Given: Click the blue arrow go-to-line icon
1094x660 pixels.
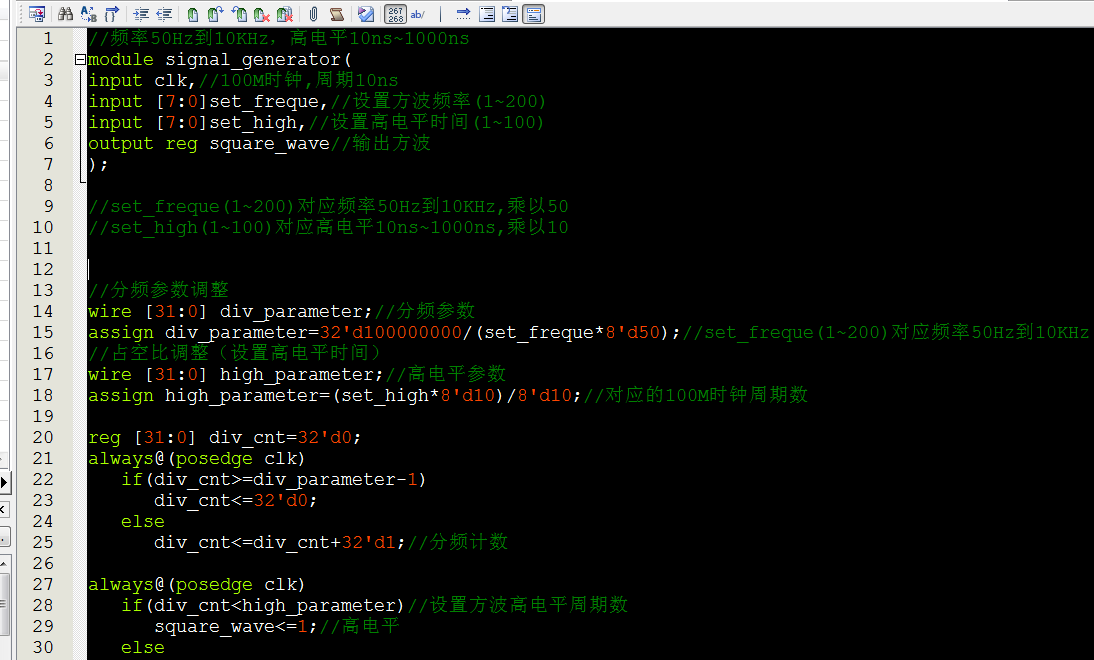Looking at the screenshot, I should point(463,13).
